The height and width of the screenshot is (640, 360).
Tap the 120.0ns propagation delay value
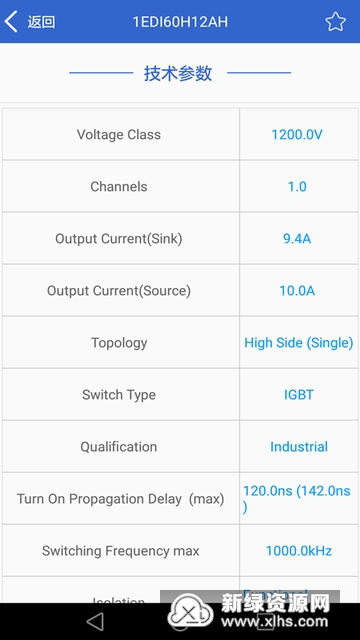point(297,499)
